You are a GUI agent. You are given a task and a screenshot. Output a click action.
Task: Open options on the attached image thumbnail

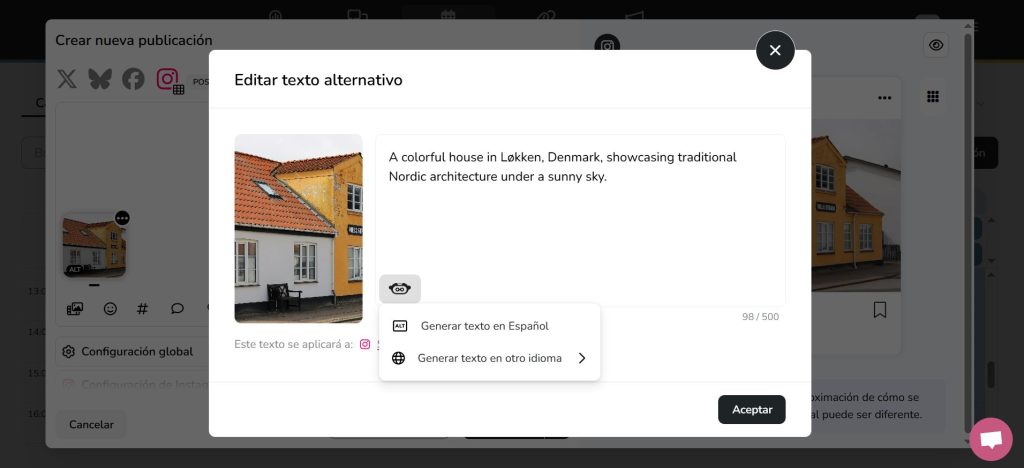pyautogui.click(x=122, y=218)
